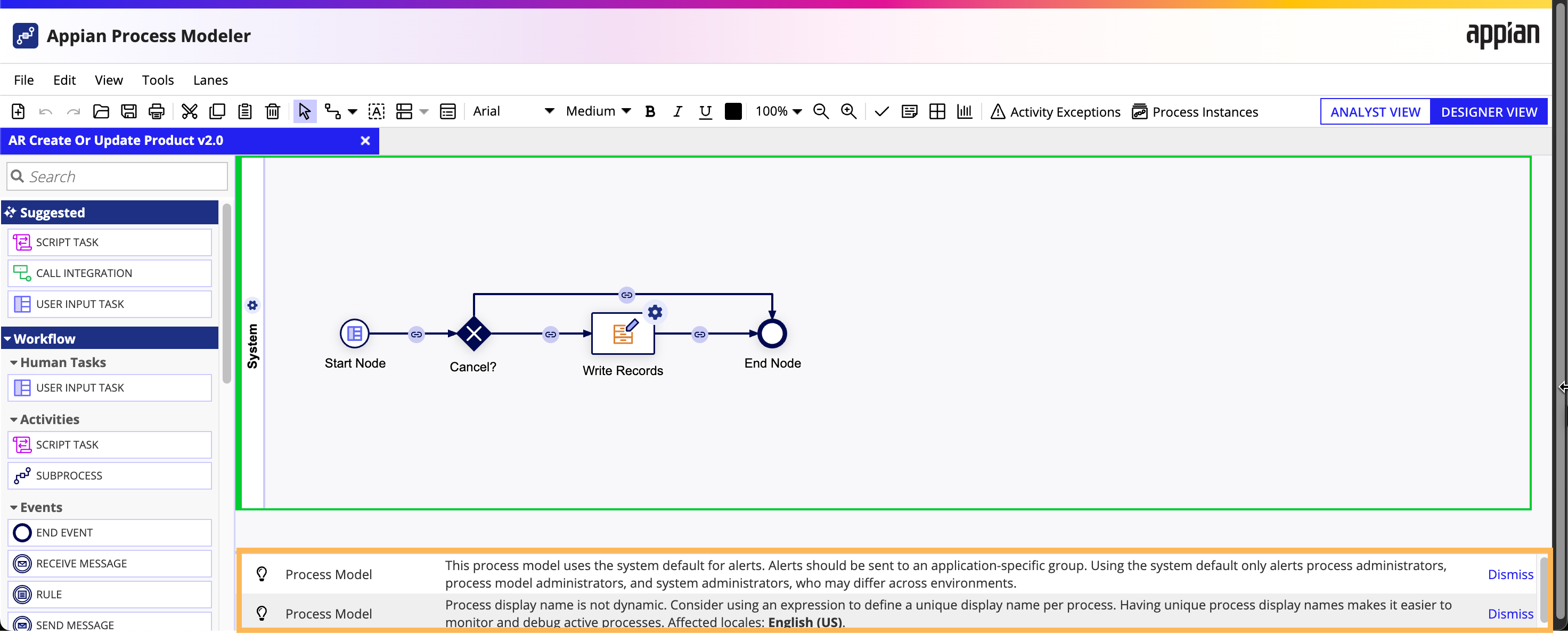Toggle Italic text formatting

tap(677, 111)
